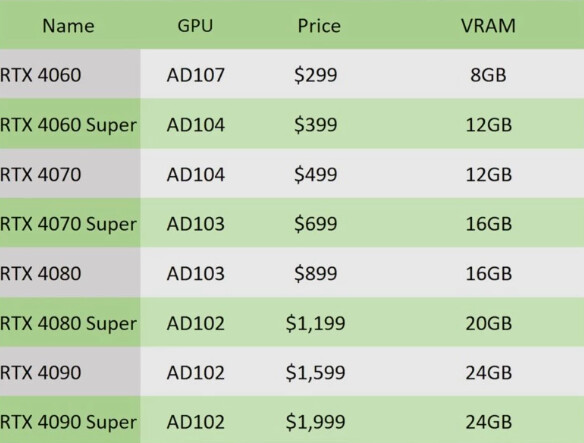Click the RTX 4090 Super row label

pyautogui.click(x=69, y=422)
